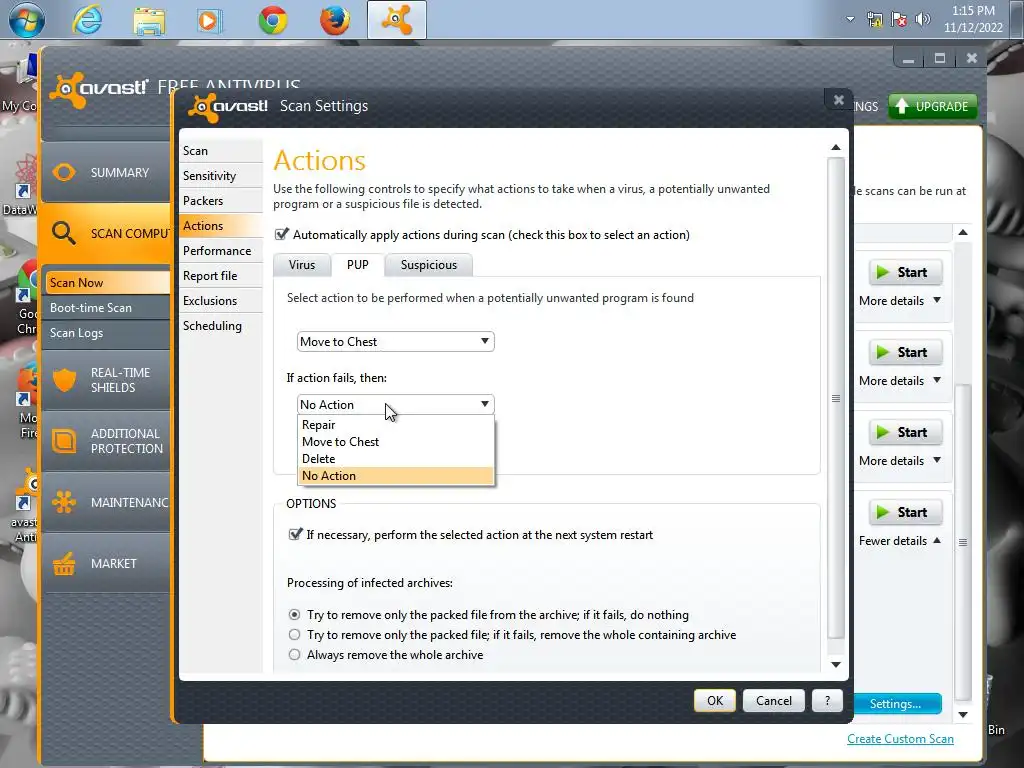Choose No Action highlighted list option

[395, 475]
